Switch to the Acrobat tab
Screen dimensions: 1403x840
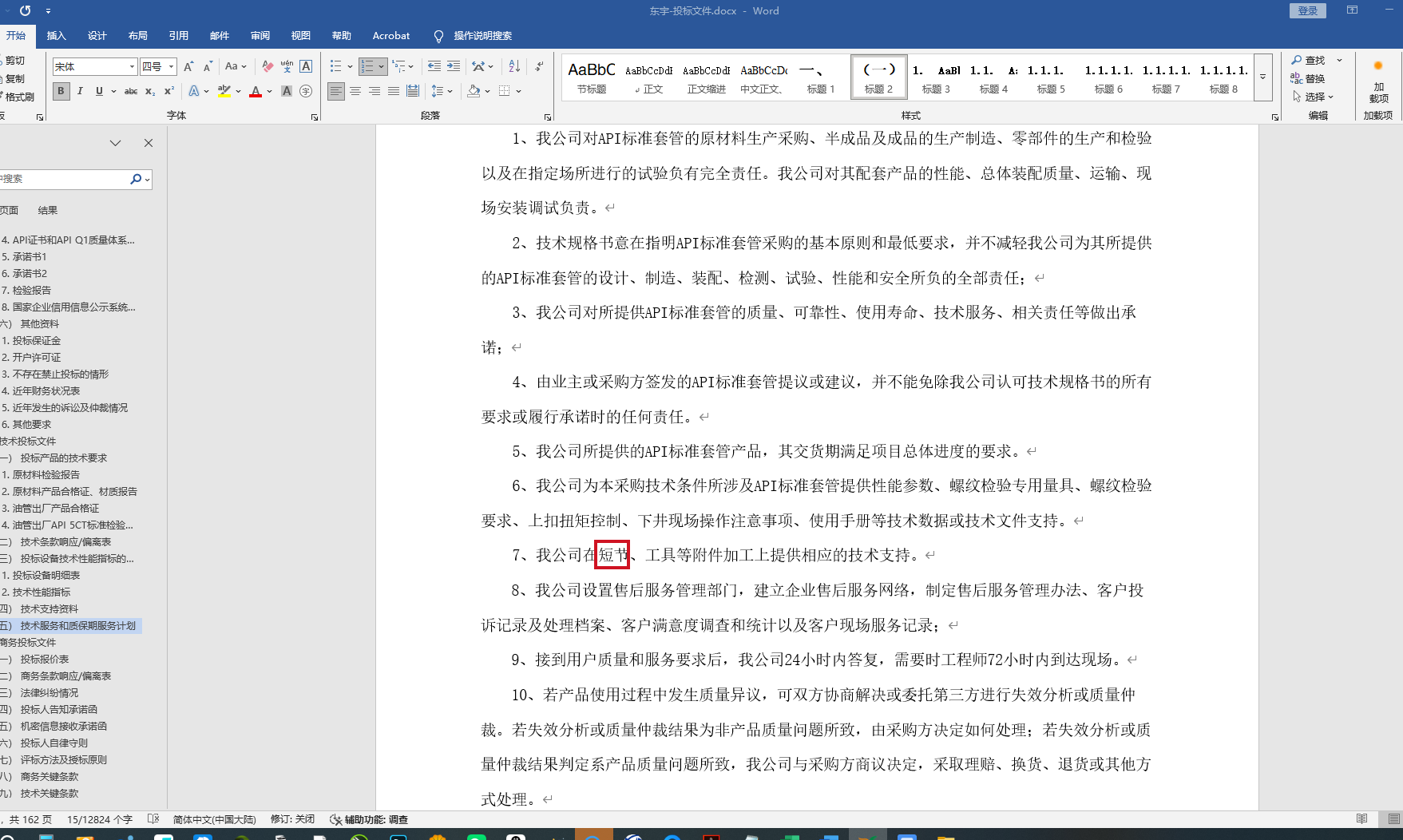tap(391, 35)
